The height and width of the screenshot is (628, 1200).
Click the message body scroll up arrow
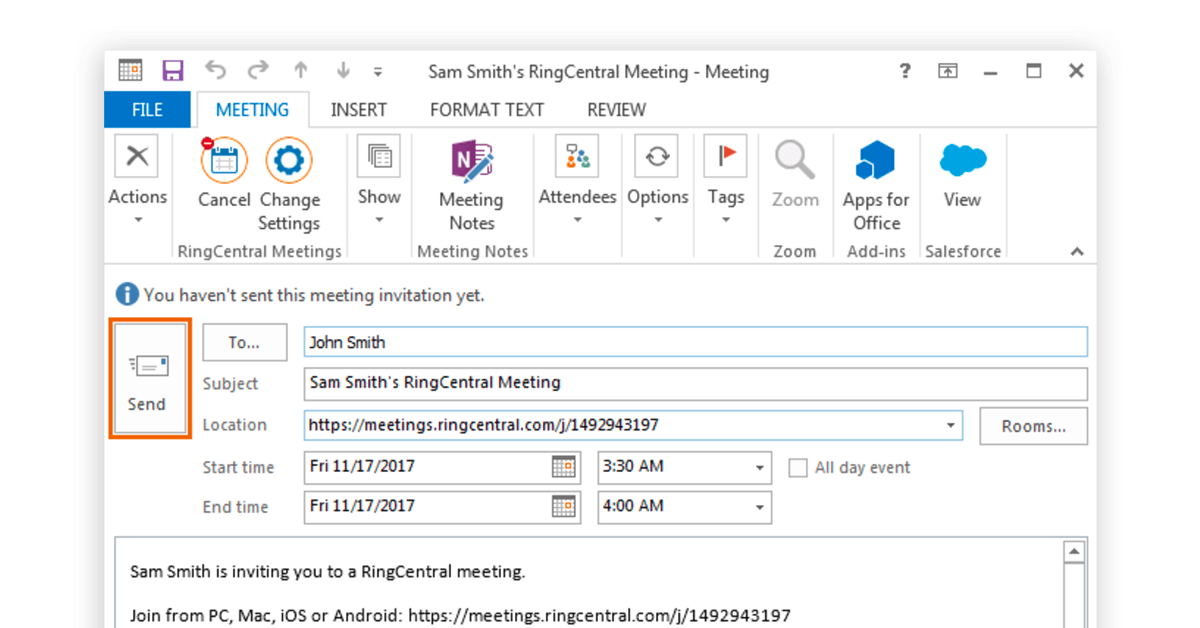1074,551
